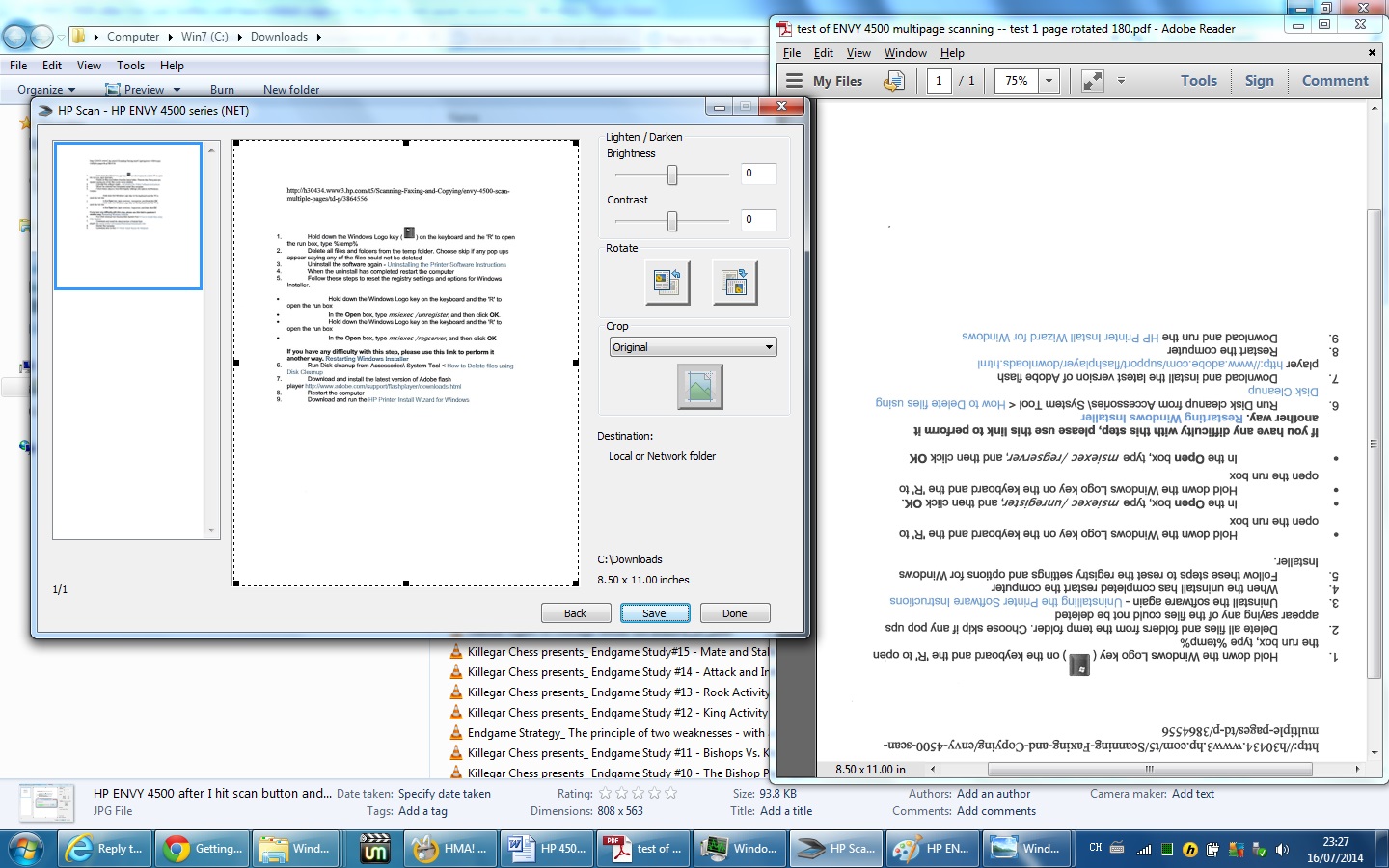The height and width of the screenshot is (868, 1389).
Task: Switch to the 'HP Sca...' scanner taskbar item
Action: click(x=836, y=849)
